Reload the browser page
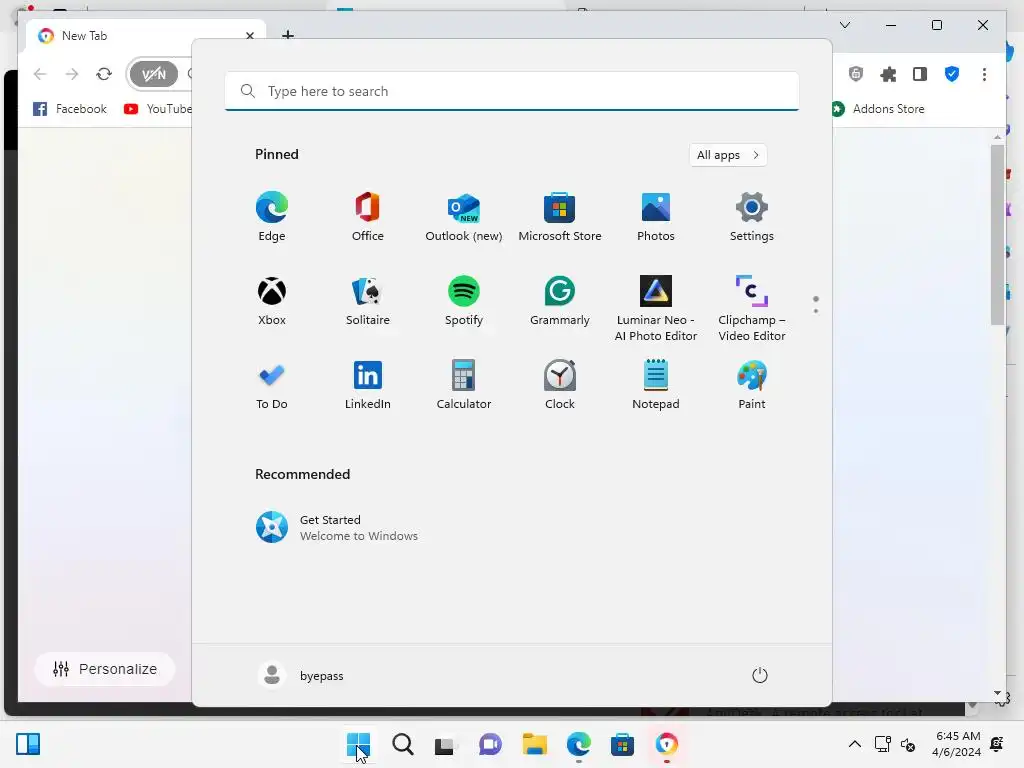The width and height of the screenshot is (1024, 768). point(104,74)
